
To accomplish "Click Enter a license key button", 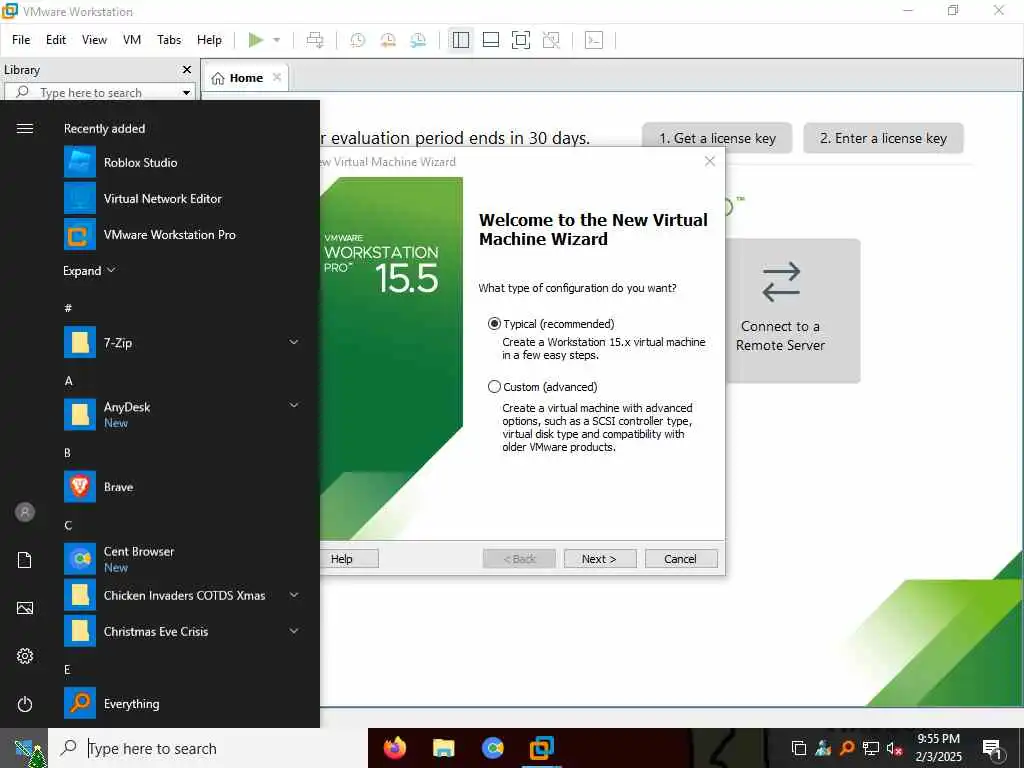I will point(883,138).
